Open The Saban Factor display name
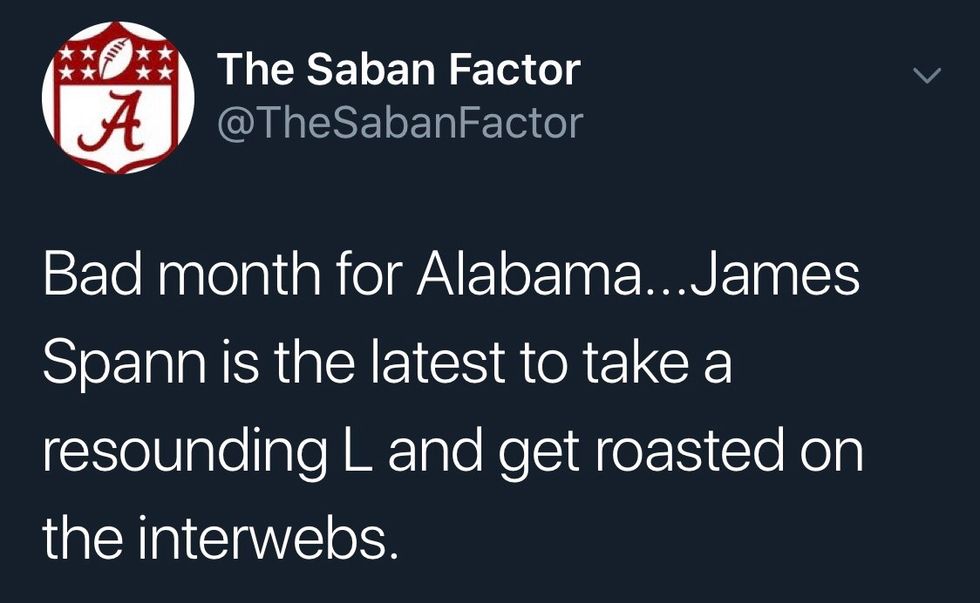 (398, 70)
